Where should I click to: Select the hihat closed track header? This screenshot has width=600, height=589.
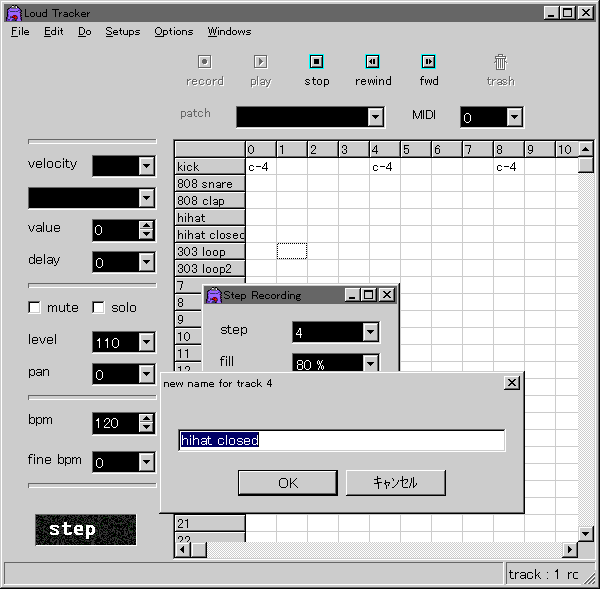(x=210, y=235)
